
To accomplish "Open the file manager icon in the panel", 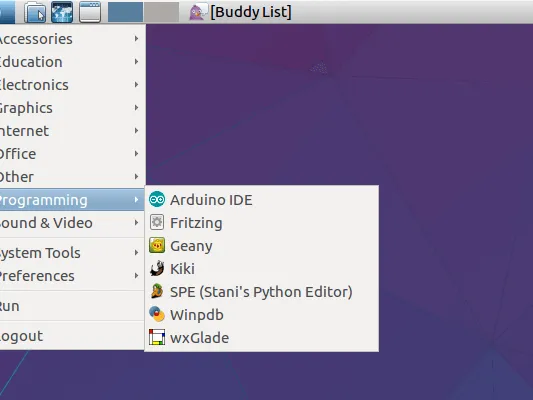I will (x=35, y=12).
